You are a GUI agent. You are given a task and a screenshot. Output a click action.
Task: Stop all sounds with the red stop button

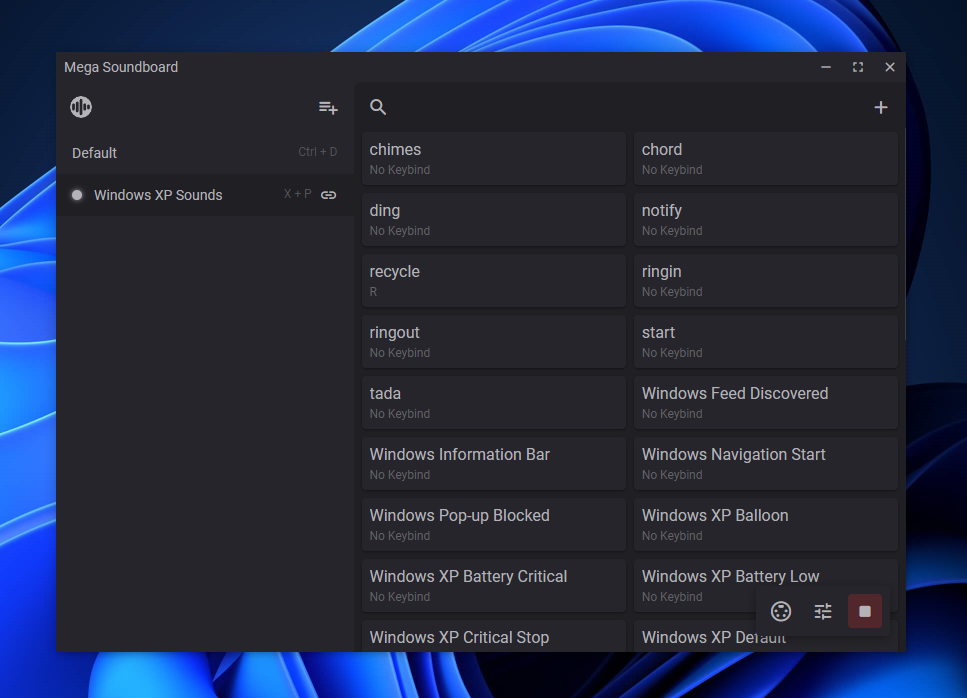tap(865, 611)
